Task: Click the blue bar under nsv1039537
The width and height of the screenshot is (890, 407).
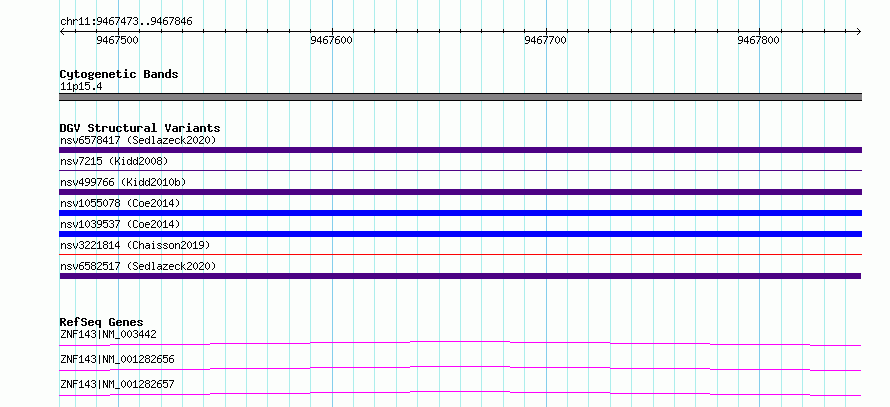Action: 460,234
